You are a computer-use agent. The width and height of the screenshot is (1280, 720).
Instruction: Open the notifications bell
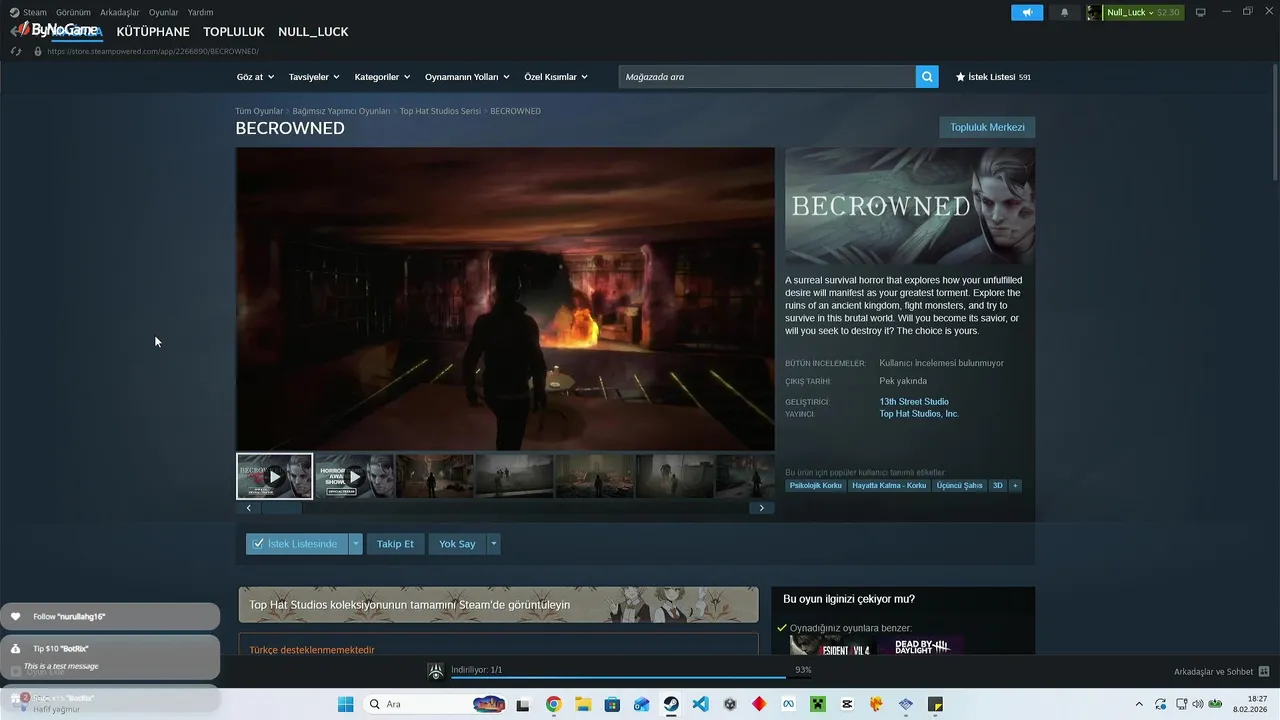tap(1064, 12)
